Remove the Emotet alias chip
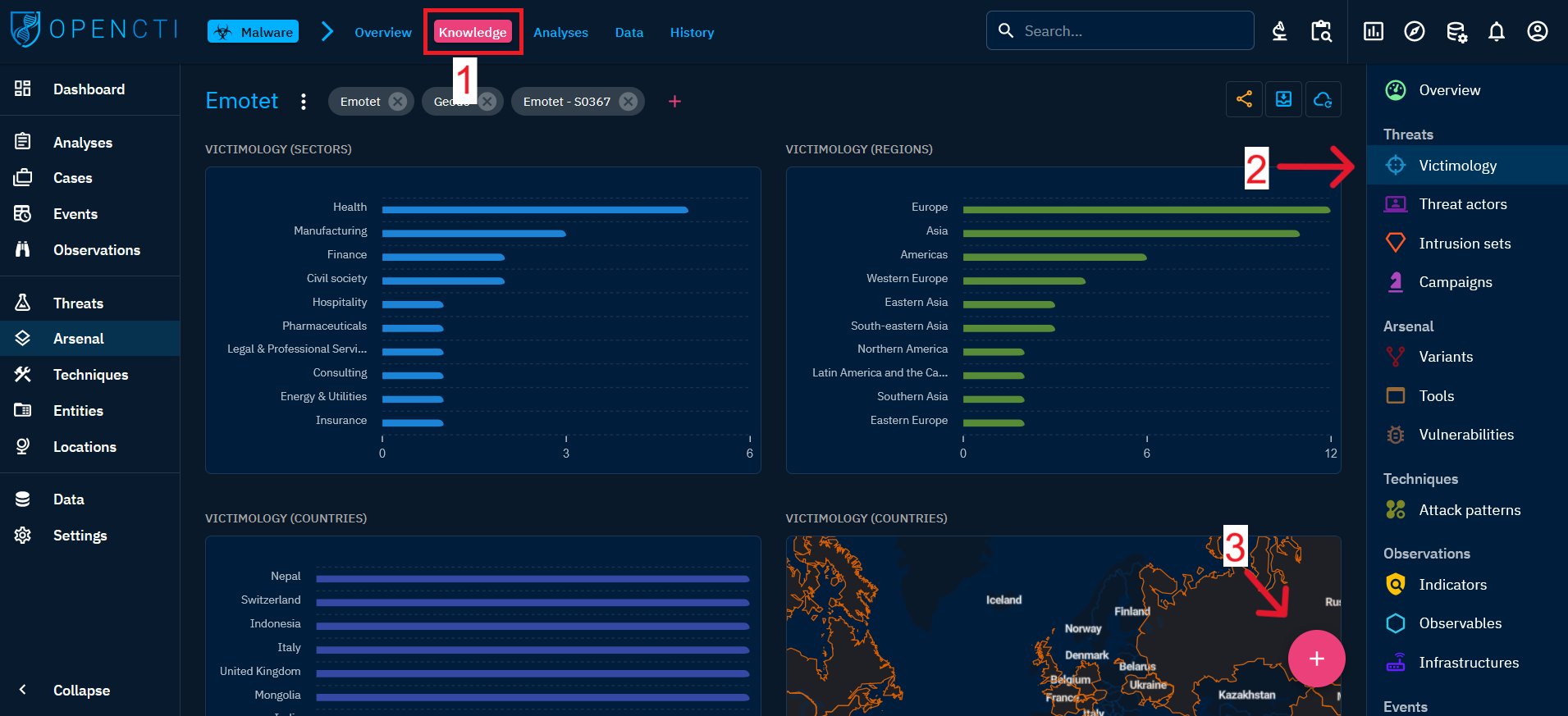1568x716 pixels. [398, 102]
